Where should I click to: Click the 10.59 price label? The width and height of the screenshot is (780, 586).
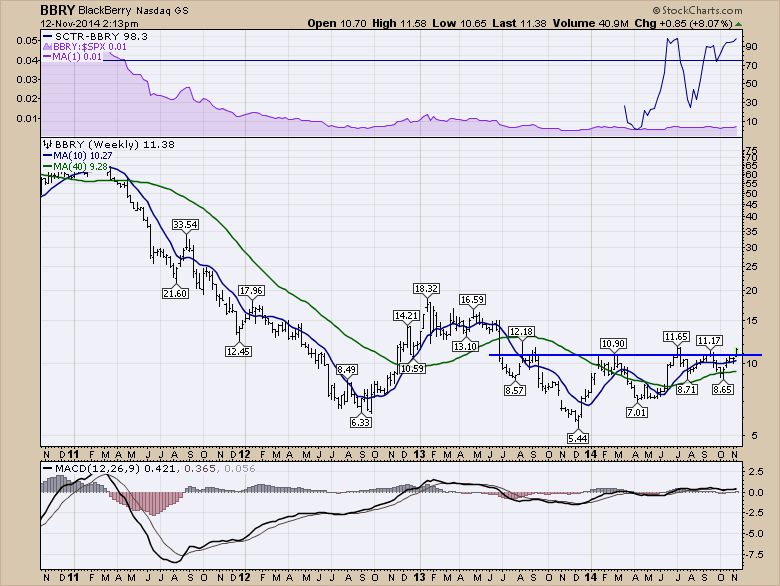pyautogui.click(x=412, y=368)
